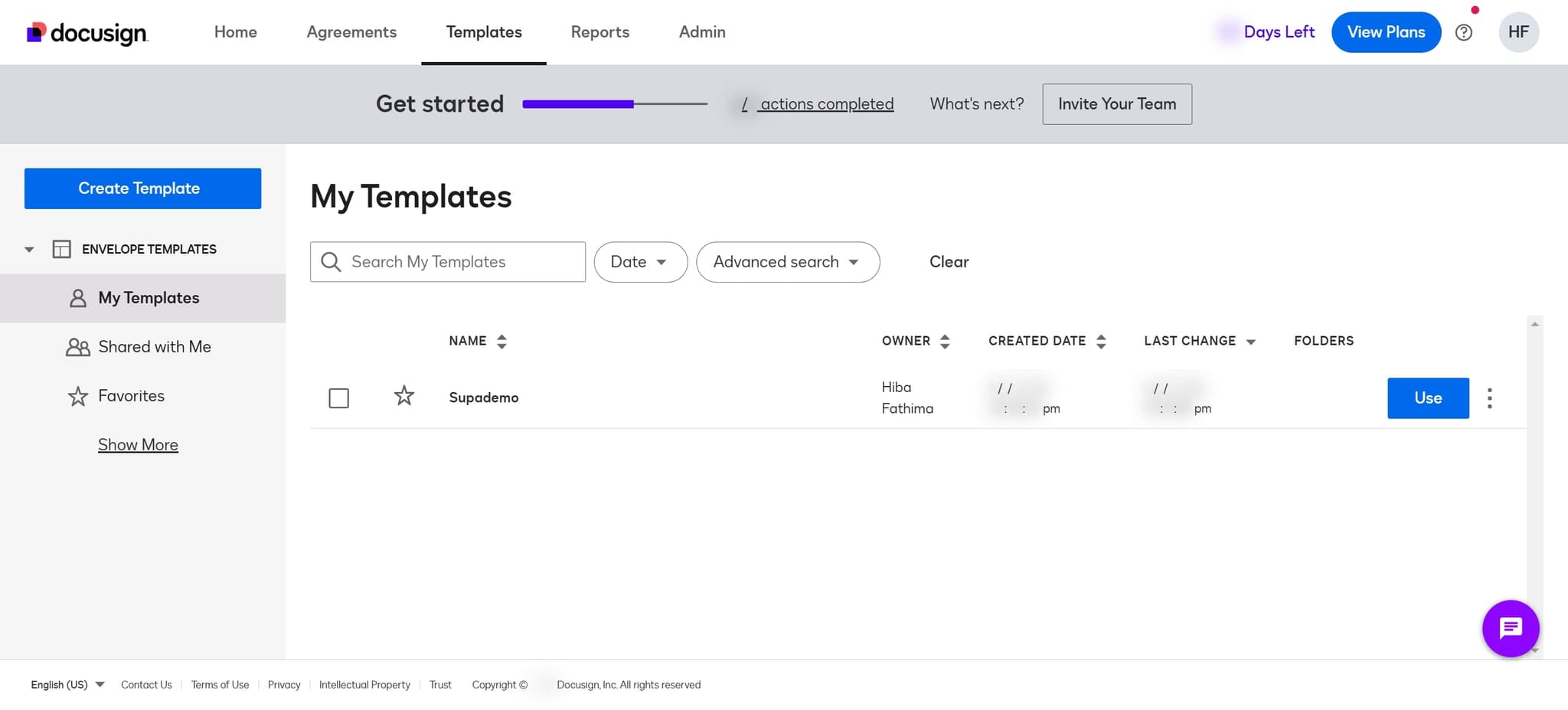1568x710 pixels.
Task: Open the Favorites star sidebar icon
Action: coord(77,395)
